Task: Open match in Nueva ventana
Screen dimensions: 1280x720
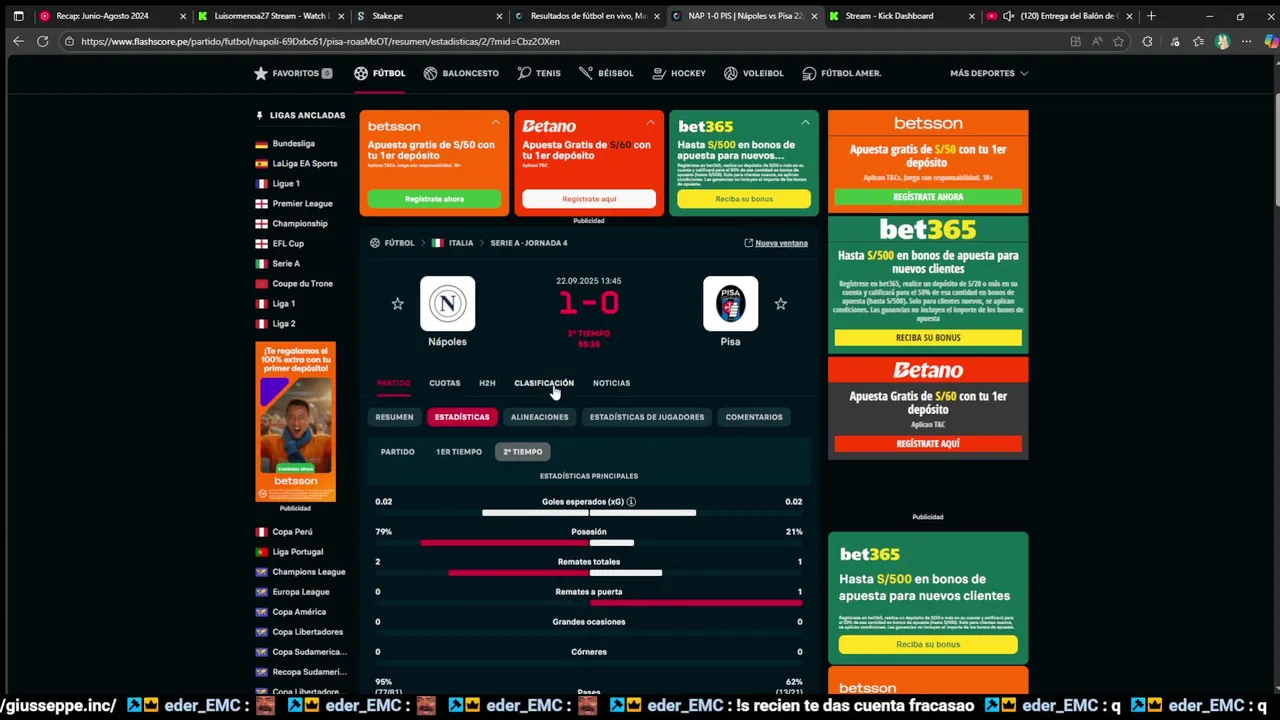Action: click(776, 243)
